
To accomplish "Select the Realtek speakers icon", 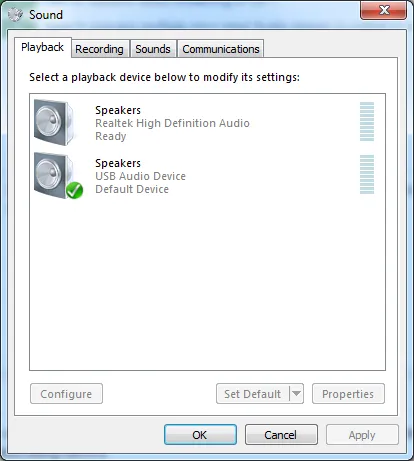I will tap(54, 122).
